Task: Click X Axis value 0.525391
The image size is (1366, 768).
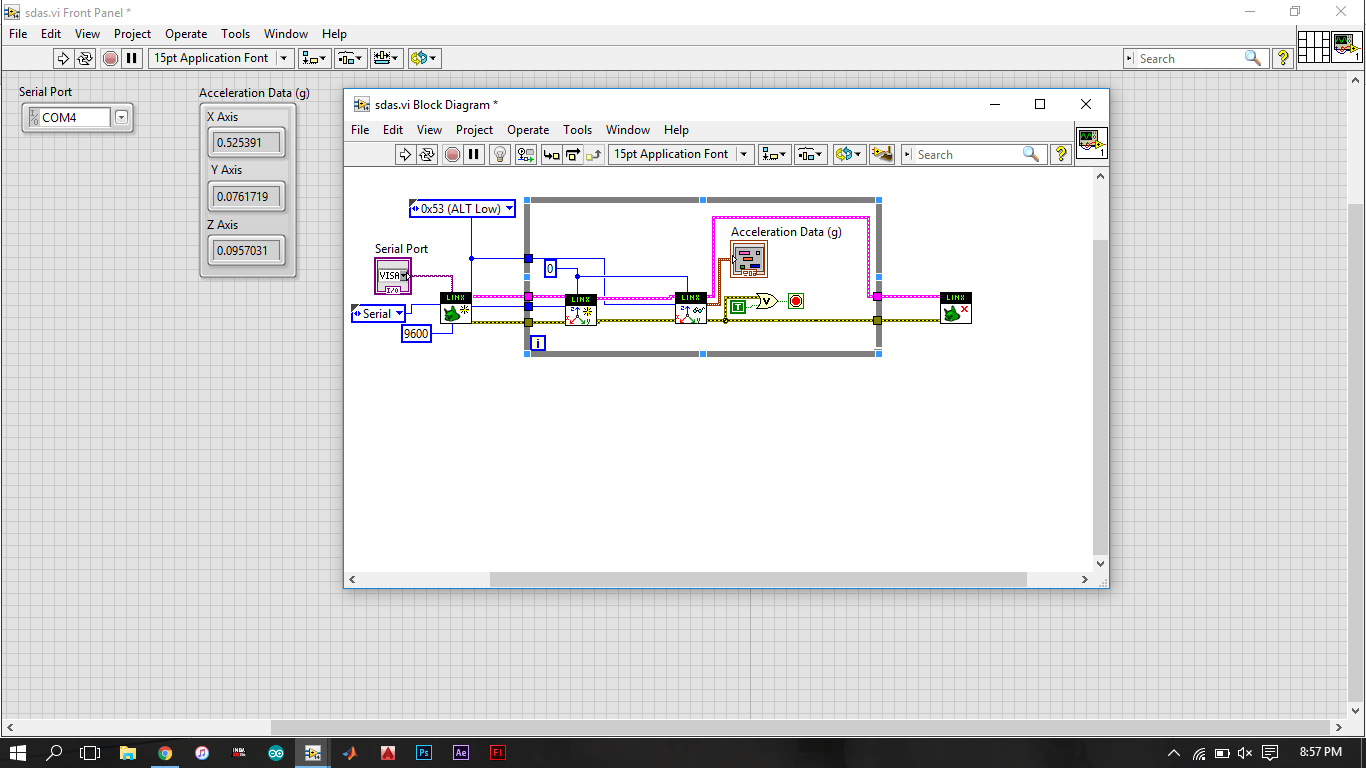Action: click(x=245, y=142)
